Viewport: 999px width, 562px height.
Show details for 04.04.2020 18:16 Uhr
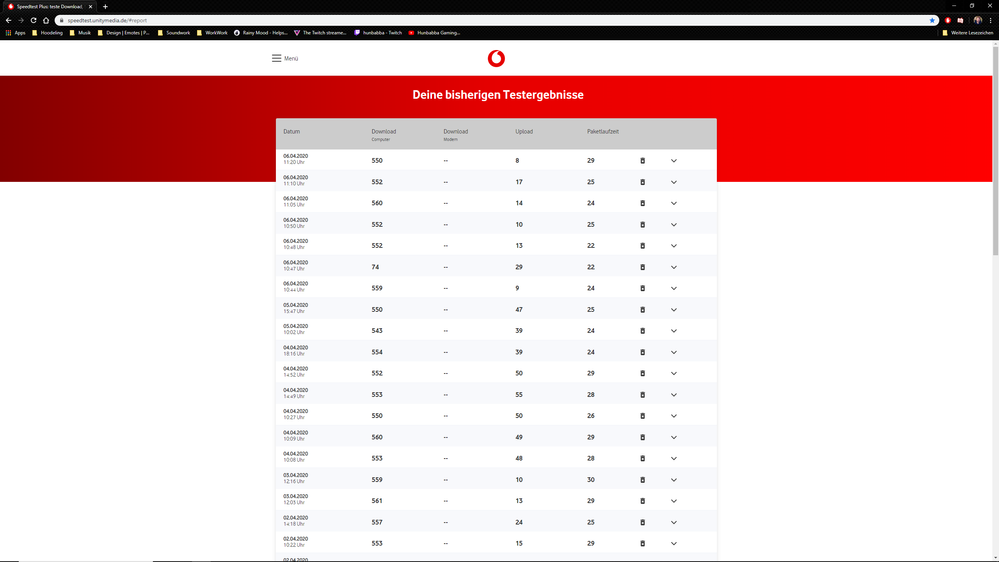673,352
